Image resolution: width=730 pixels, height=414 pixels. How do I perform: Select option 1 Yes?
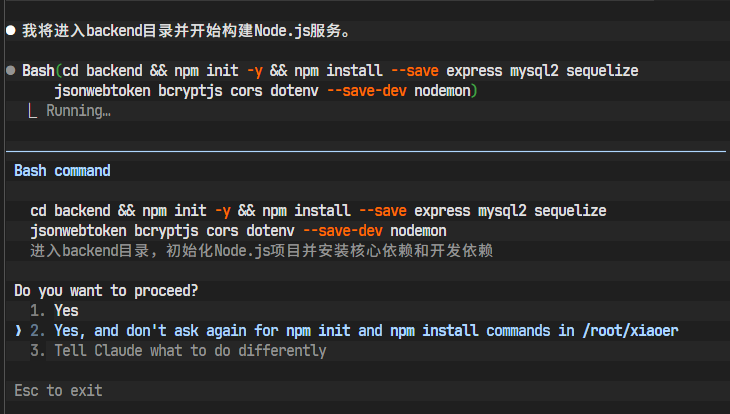point(54,311)
